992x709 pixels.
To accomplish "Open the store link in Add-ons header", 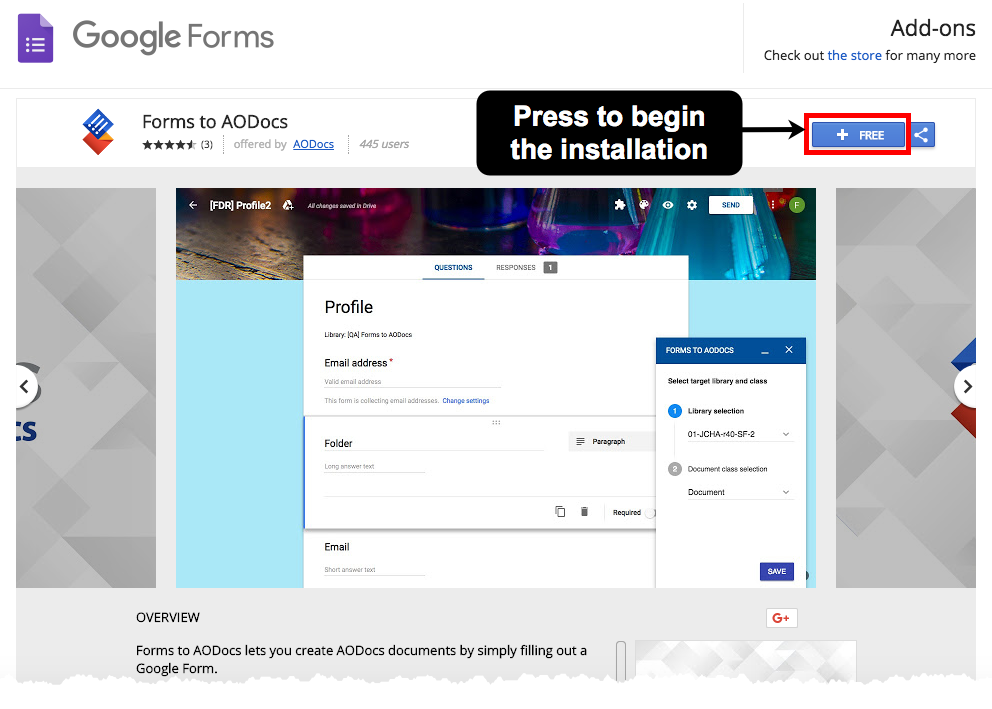I will pyautogui.click(x=854, y=56).
